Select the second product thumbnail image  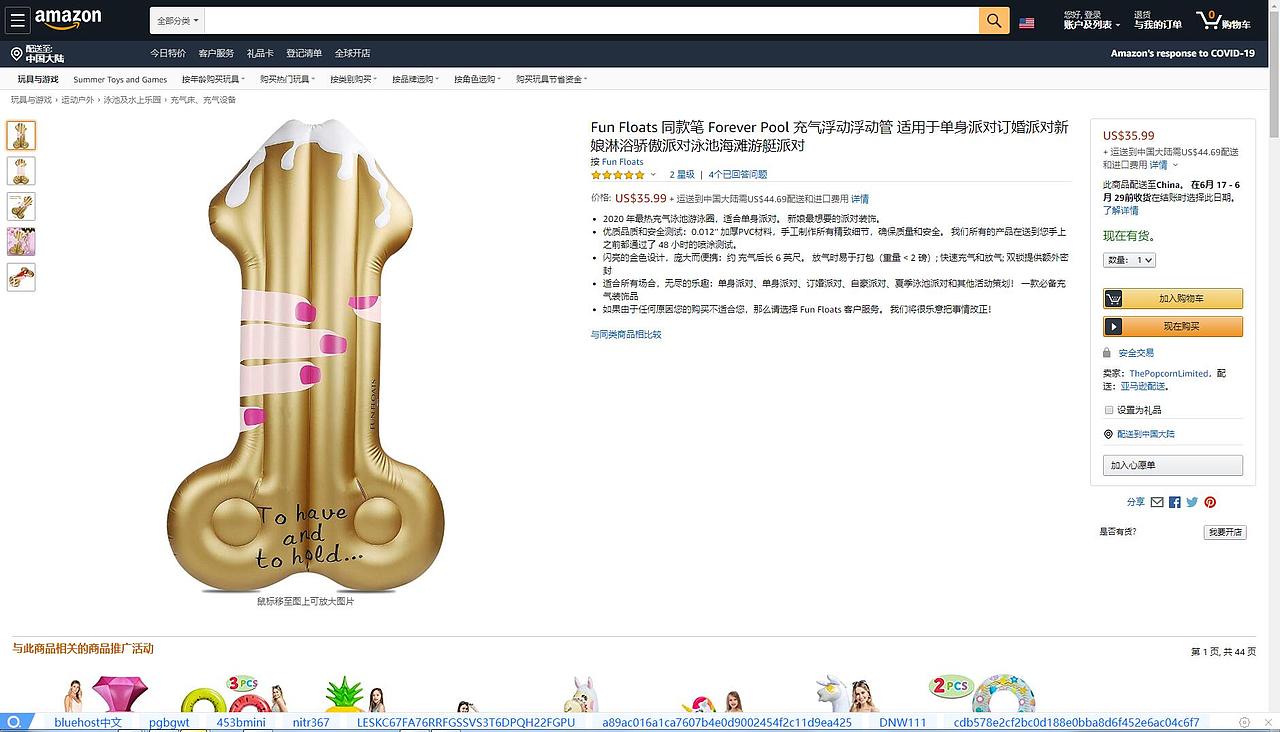[x=21, y=171]
